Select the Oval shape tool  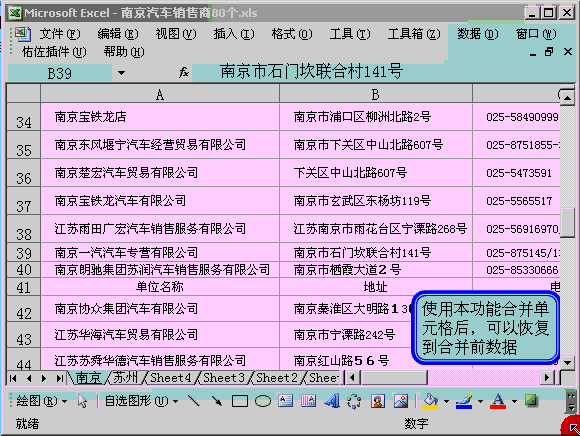263,401
